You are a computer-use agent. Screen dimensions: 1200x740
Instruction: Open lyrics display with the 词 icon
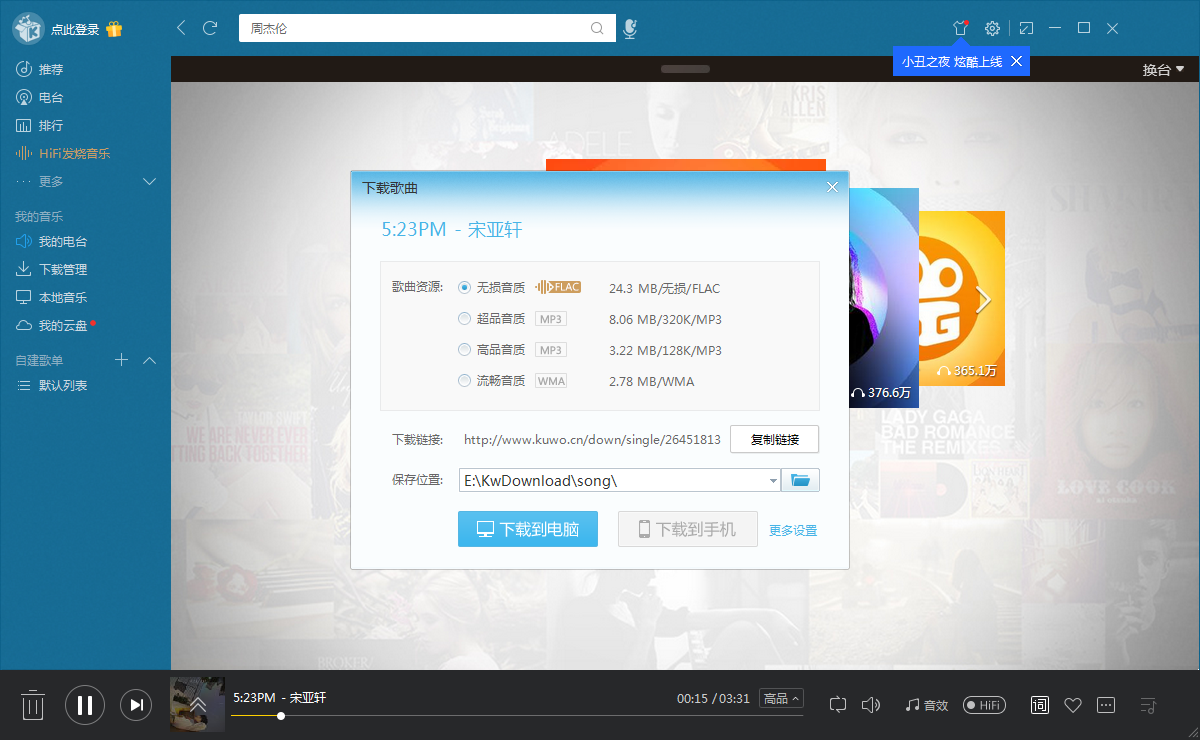(x=1040, y=705)
